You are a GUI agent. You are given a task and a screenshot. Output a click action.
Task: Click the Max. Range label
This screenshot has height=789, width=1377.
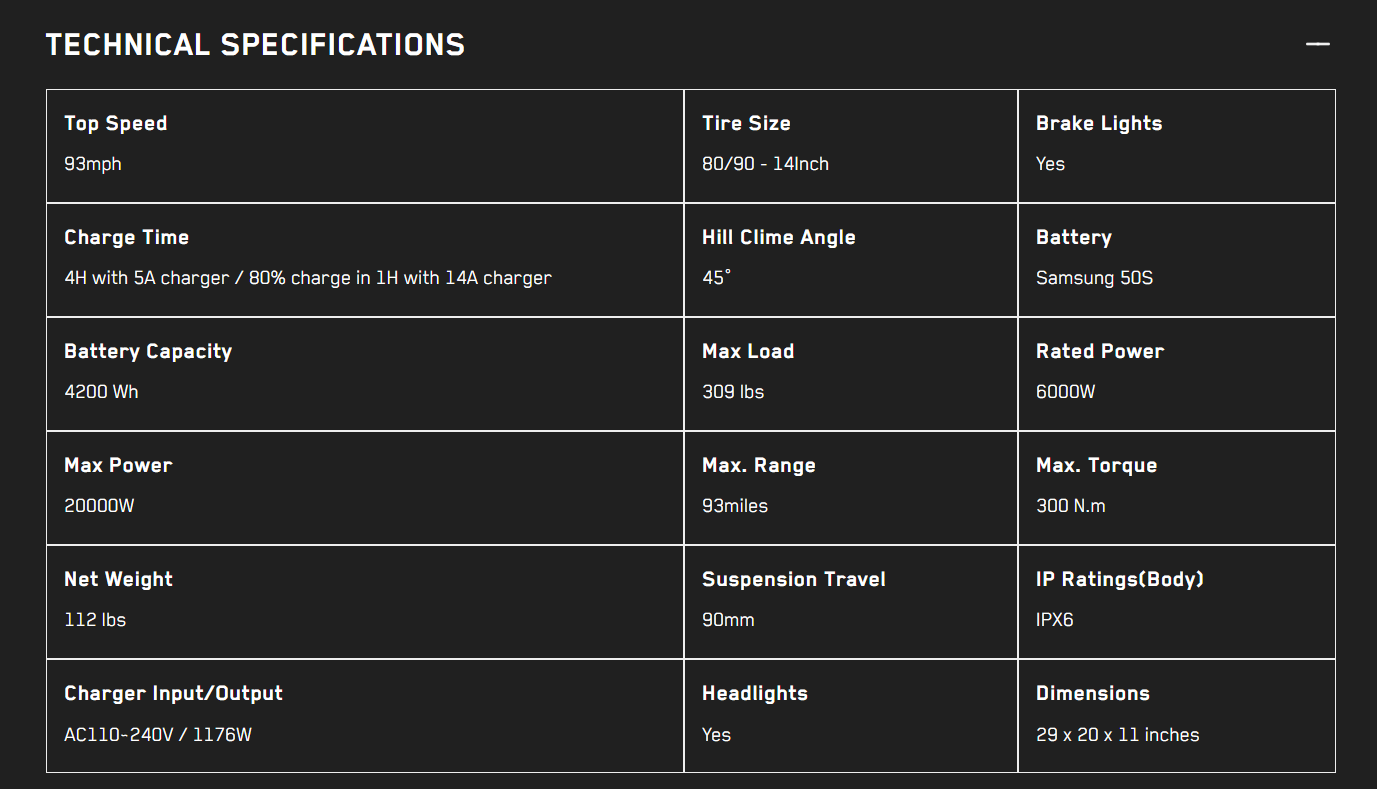pos(759,465)
